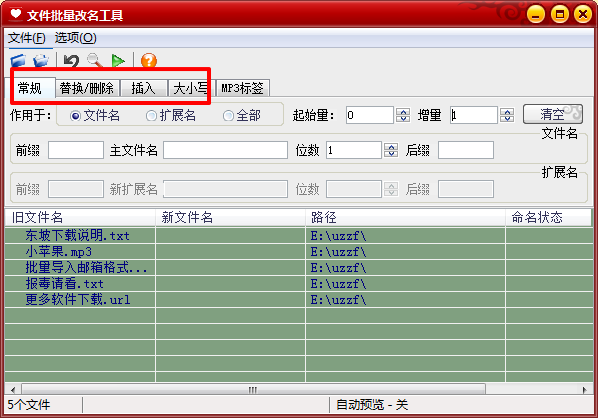598x418 pixels.
Task: Click the undo arrow toolbar icon
Action: tap(71, 61)
